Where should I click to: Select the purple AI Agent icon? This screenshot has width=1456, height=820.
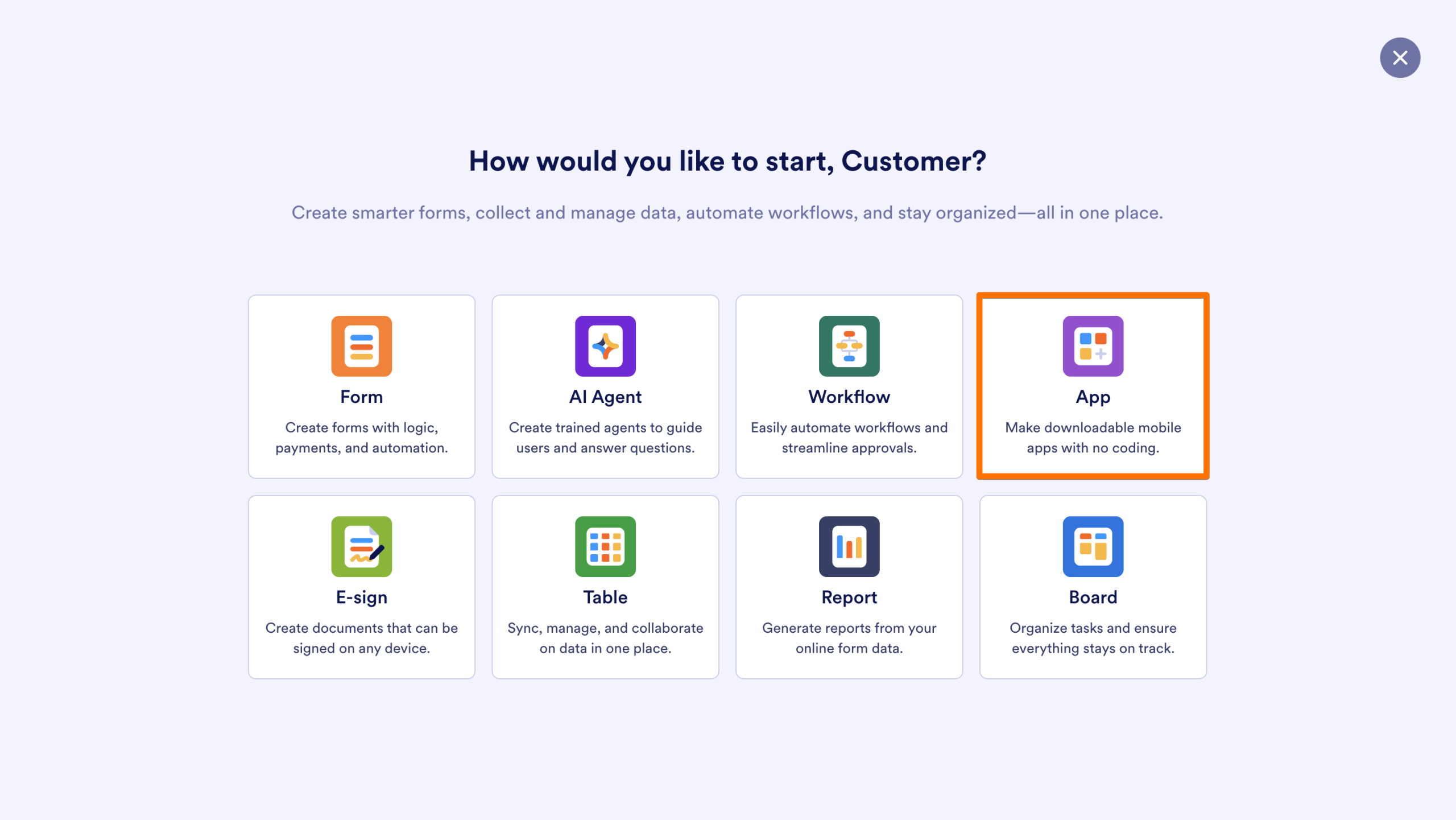(605, 346)
